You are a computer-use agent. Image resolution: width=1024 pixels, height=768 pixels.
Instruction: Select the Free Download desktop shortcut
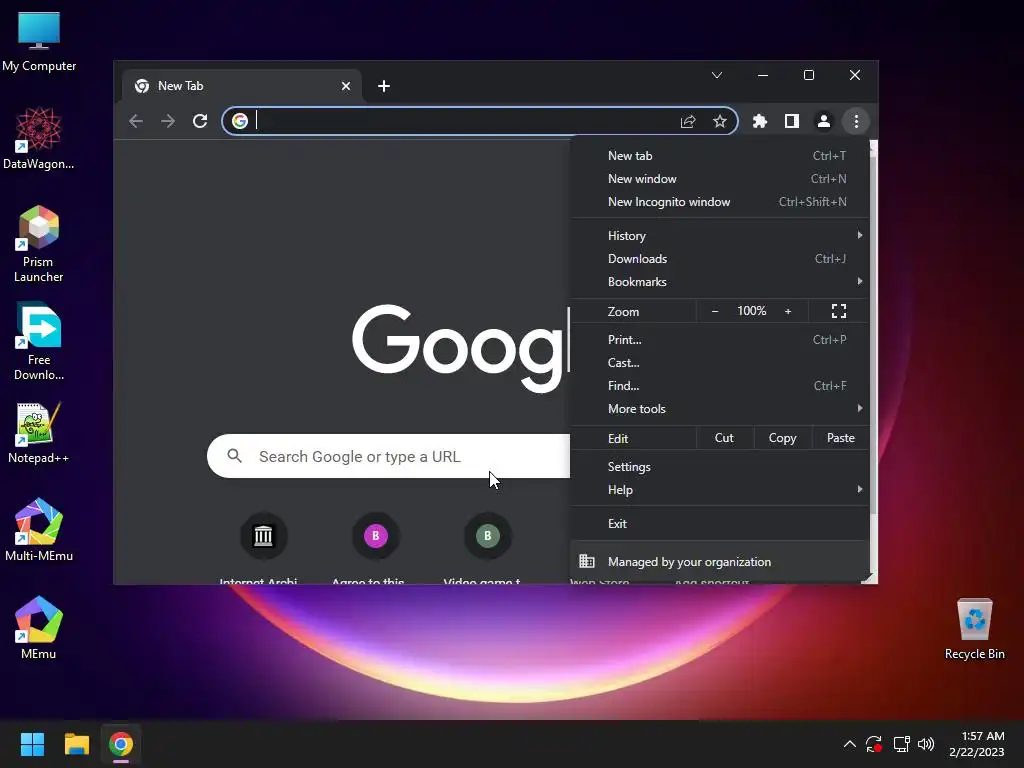coord(39,342)
